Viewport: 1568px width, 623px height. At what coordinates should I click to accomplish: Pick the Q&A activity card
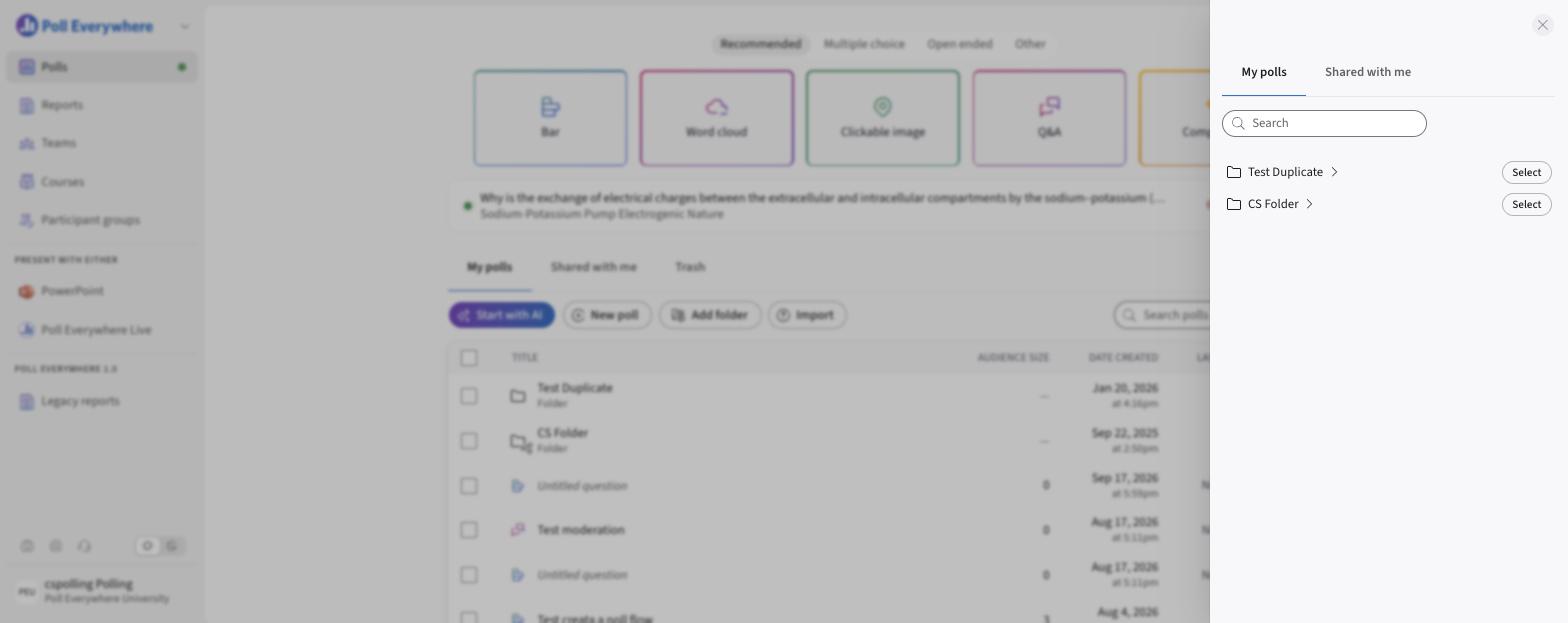tap(1049, 118)
